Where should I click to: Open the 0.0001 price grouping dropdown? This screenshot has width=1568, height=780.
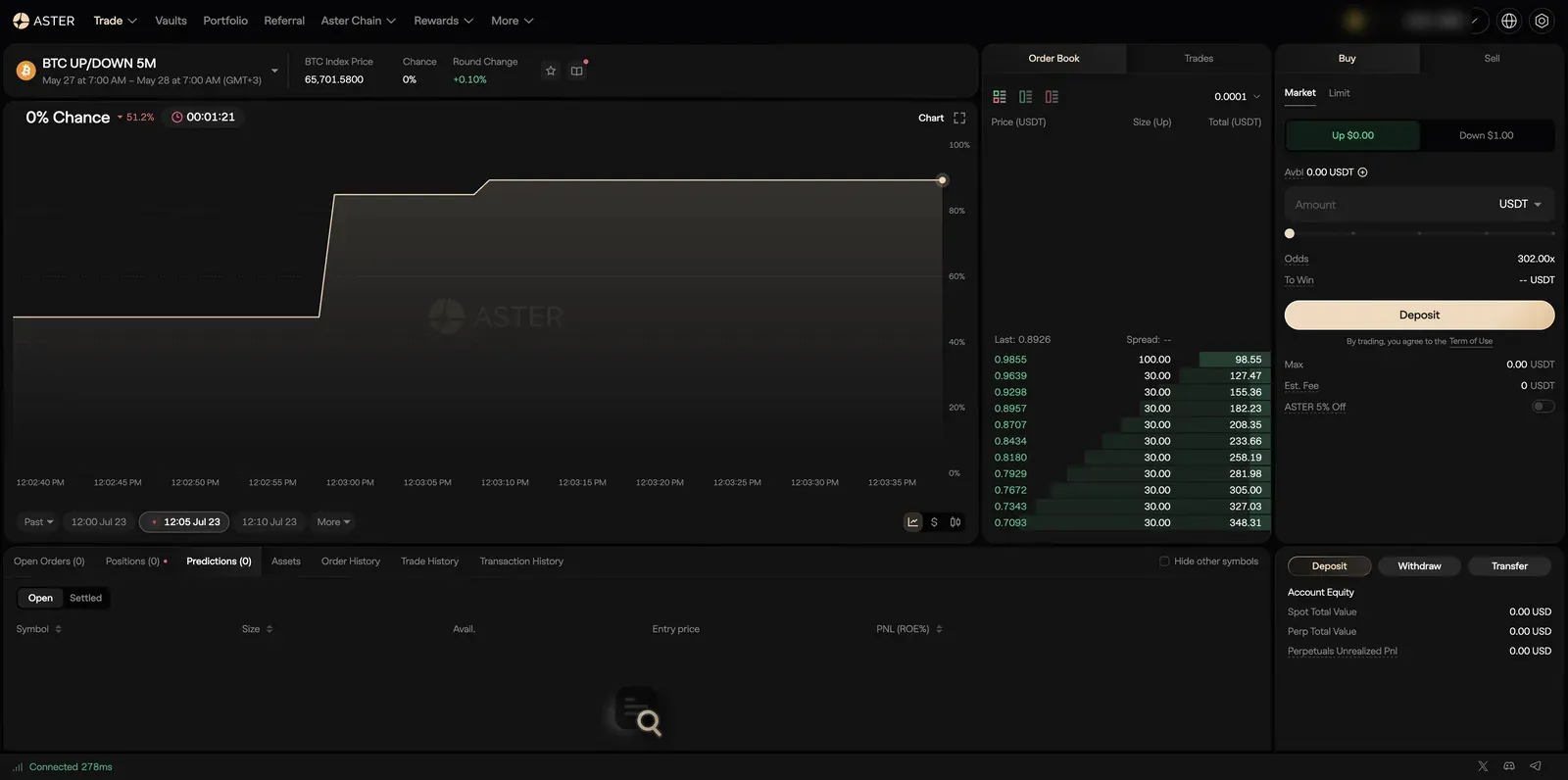click(x=1237, y=97)
